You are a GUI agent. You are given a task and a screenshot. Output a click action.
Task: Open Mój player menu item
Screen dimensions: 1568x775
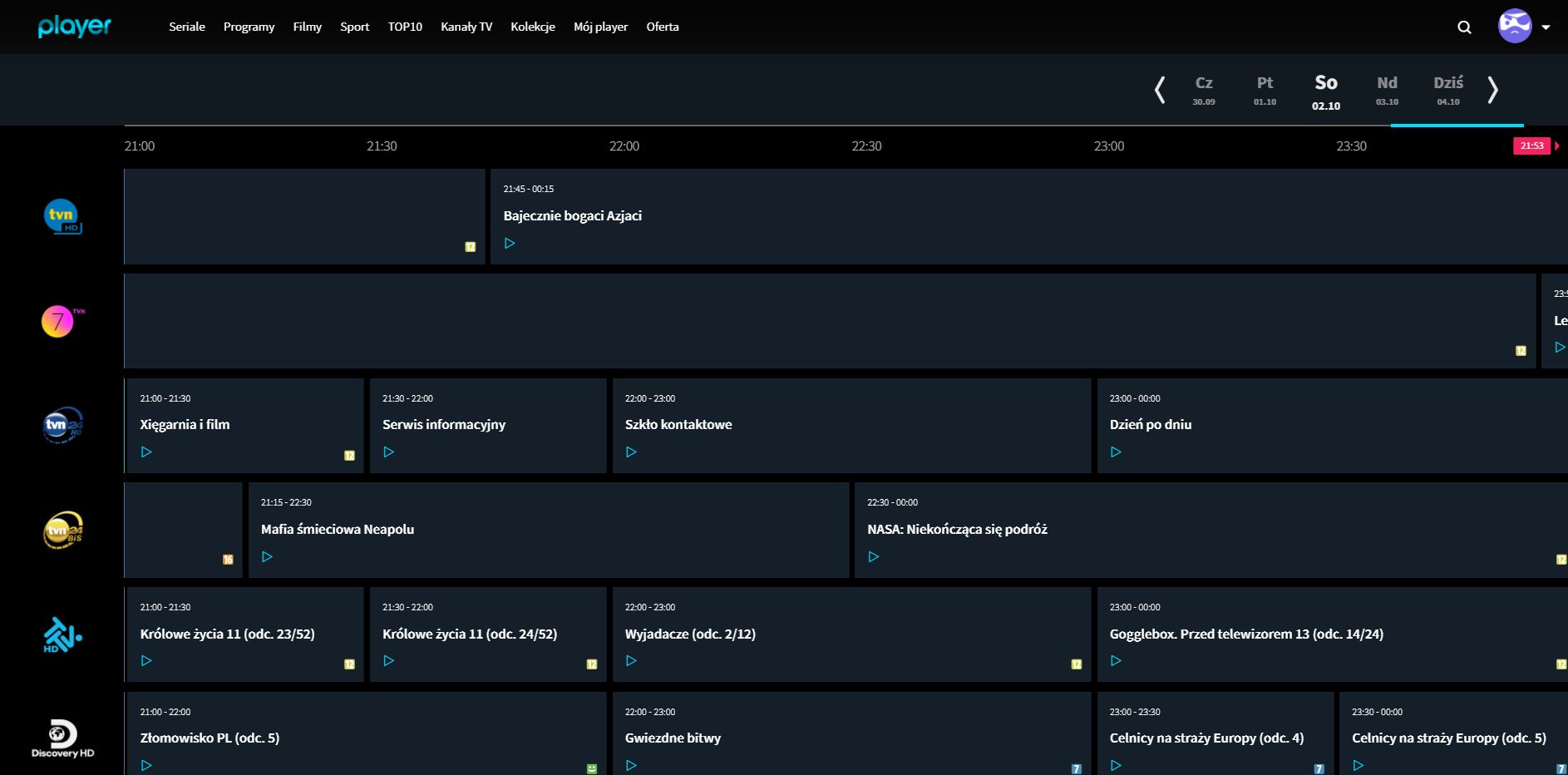(x=600, y=27)
